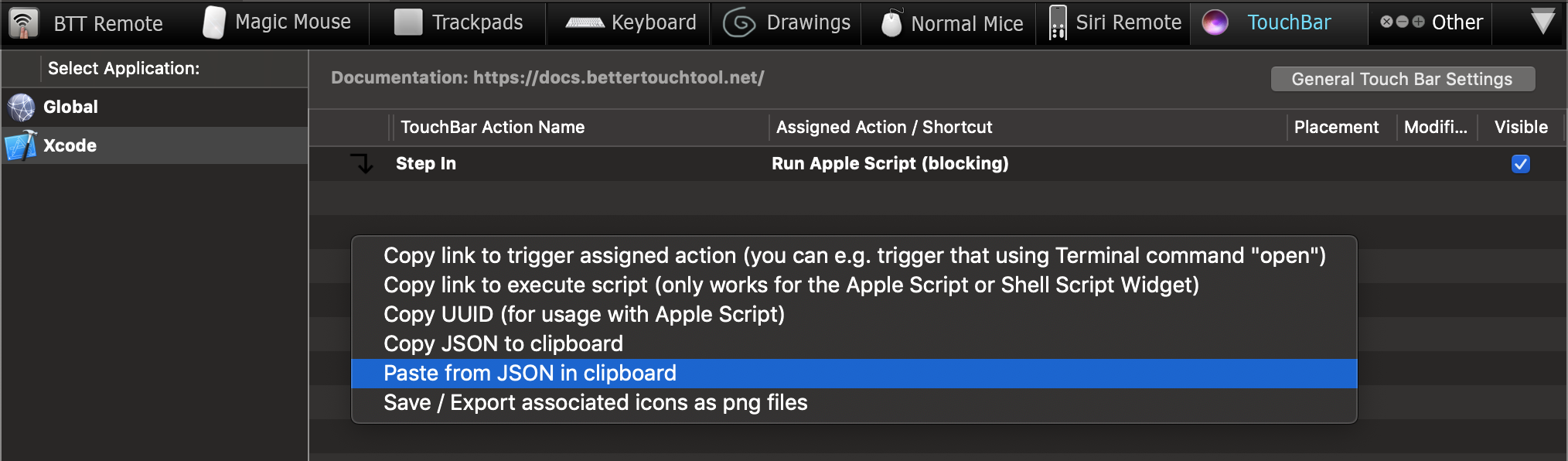Viewport: 1568px width, 461px height.
Task: Select the TouchBar Siri-style icon
Action: [x=1215, y=23]
